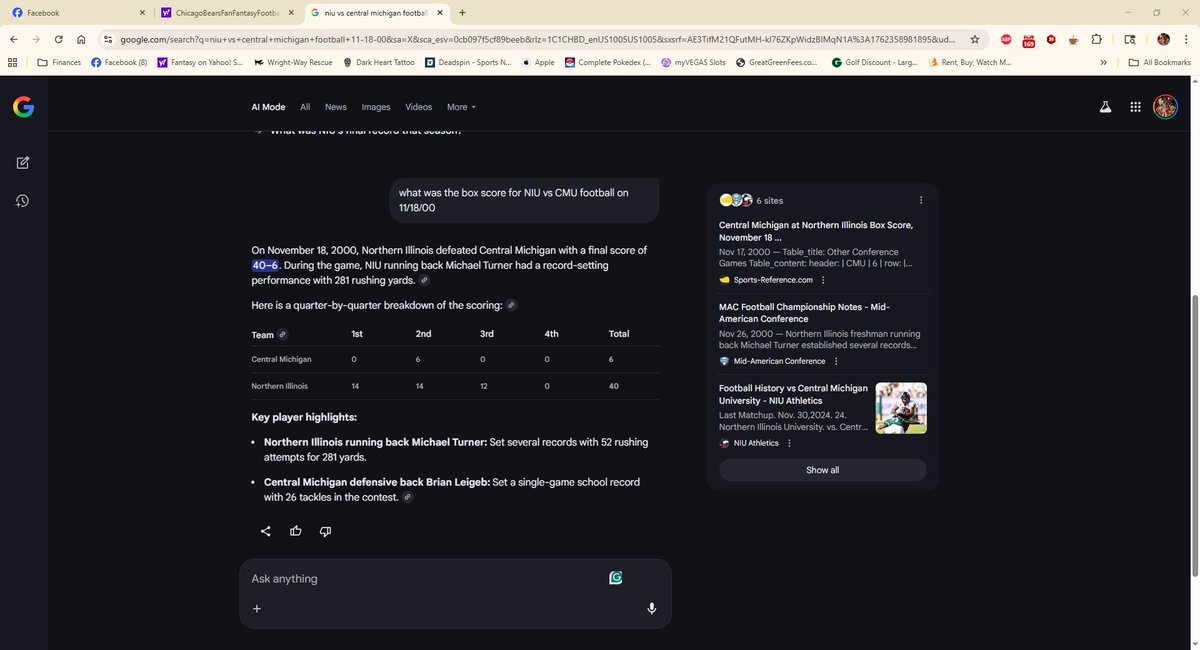The width and height of the screenshot is (1200, 650).
Task: Switch to the Videos results tab
Action: pyautogui.click(x=419, y=107)
